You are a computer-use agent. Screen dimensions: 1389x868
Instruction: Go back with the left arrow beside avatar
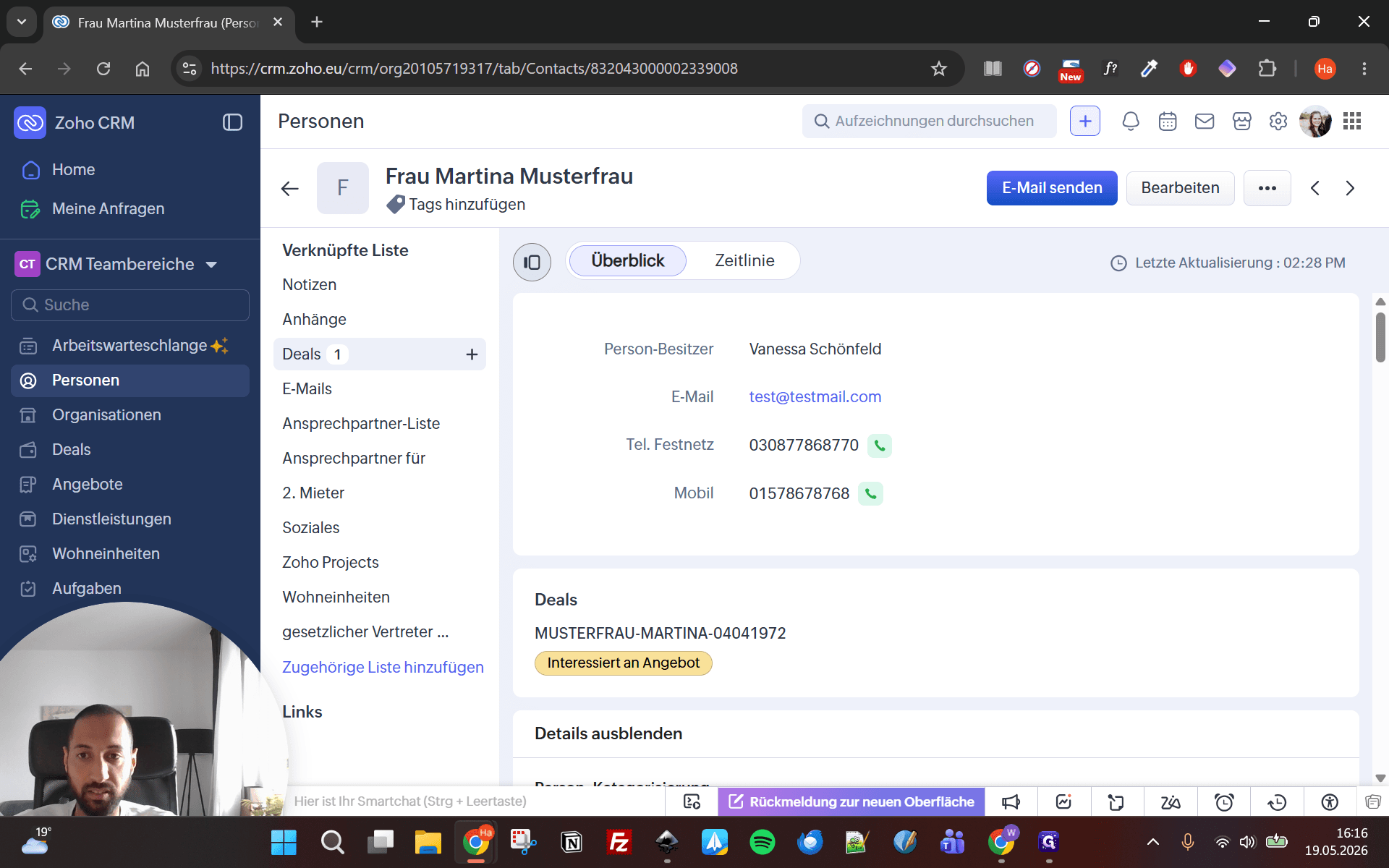tap(289, 189)
